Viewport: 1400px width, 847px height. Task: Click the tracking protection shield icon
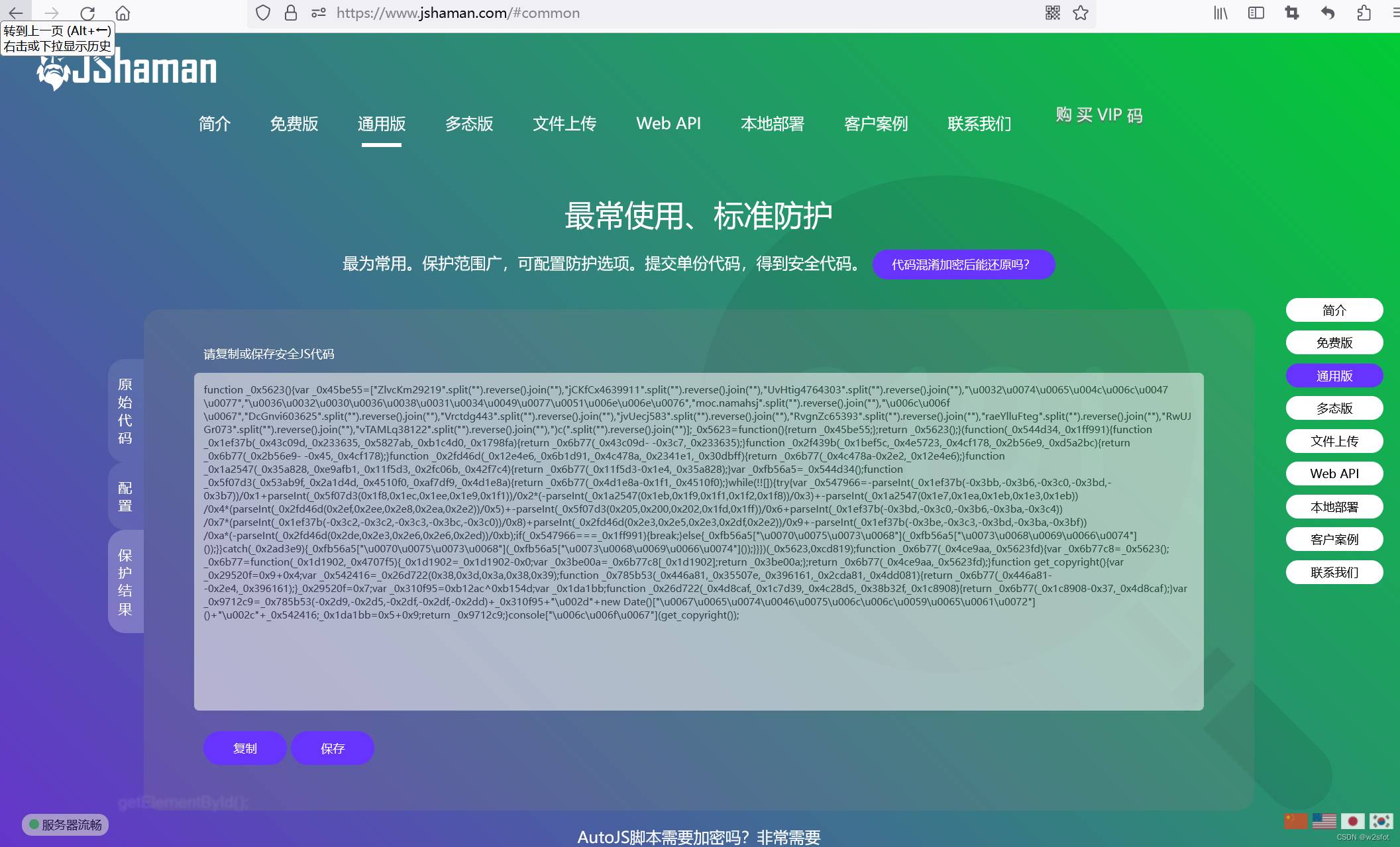click(x=262, y=13)
